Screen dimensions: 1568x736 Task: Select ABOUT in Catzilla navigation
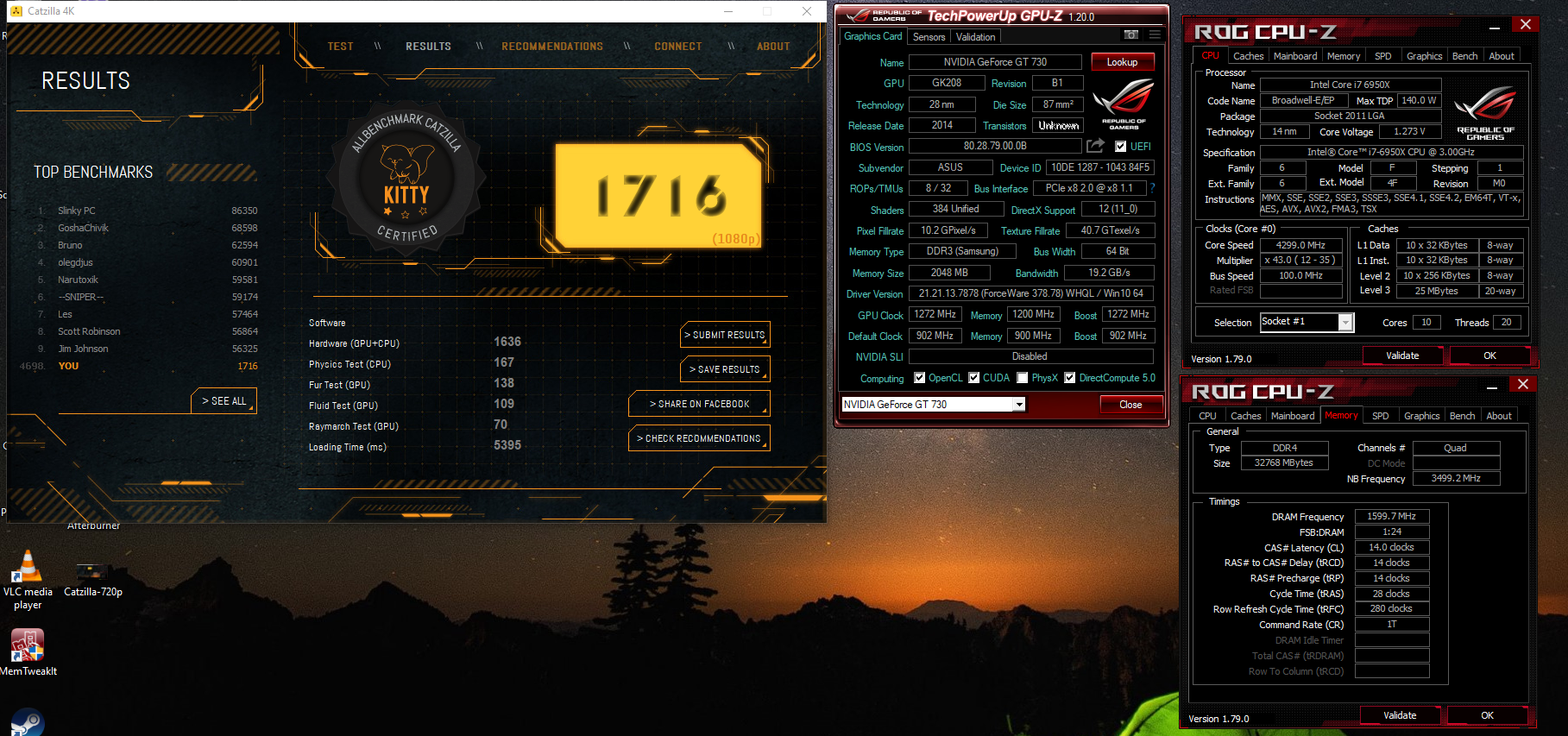773,47
